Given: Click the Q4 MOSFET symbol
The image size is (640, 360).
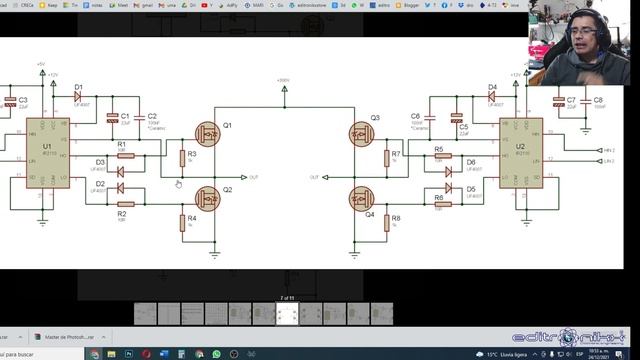Looking at the screenshot, I should pyautogui.click(x=361, y=199).
